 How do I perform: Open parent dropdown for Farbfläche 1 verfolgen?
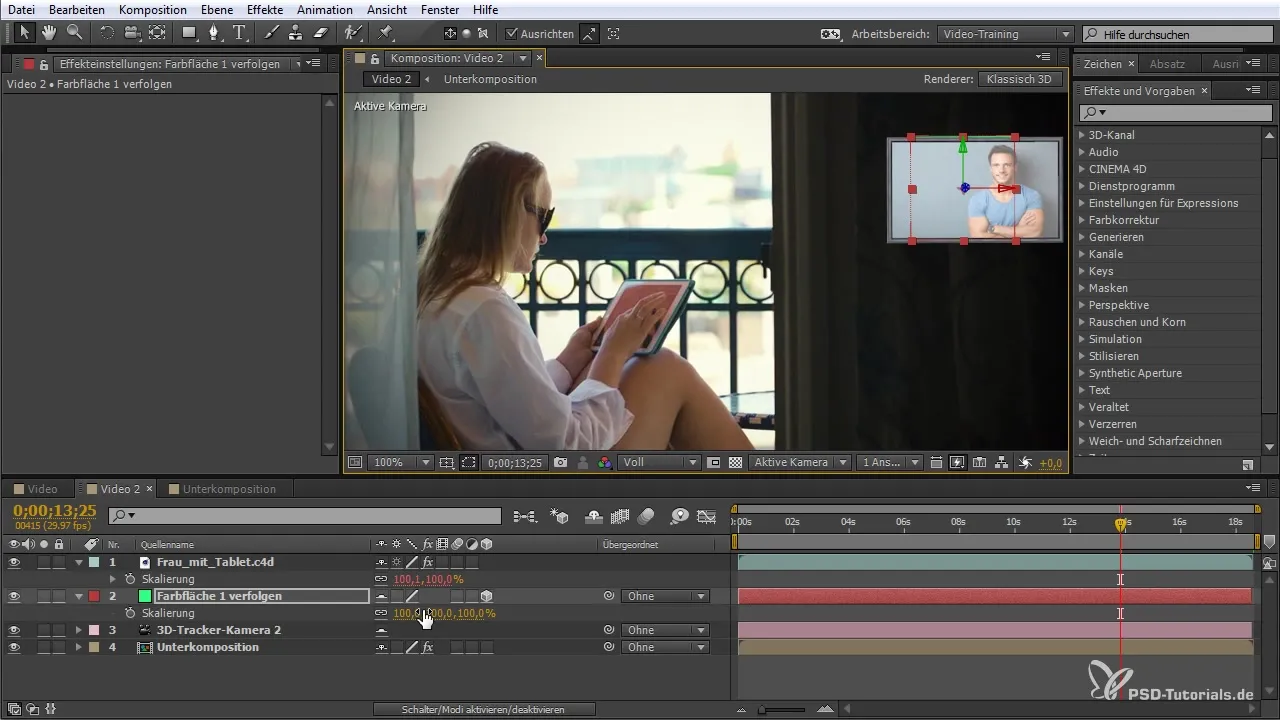click(x=665, y=596)
